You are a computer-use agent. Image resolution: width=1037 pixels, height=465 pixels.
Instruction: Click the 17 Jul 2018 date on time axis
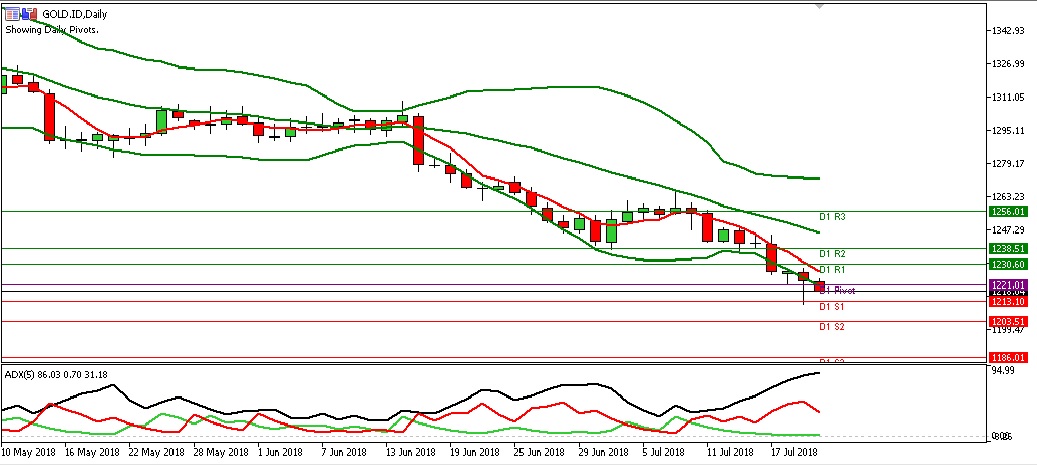(x=795, y=452)
